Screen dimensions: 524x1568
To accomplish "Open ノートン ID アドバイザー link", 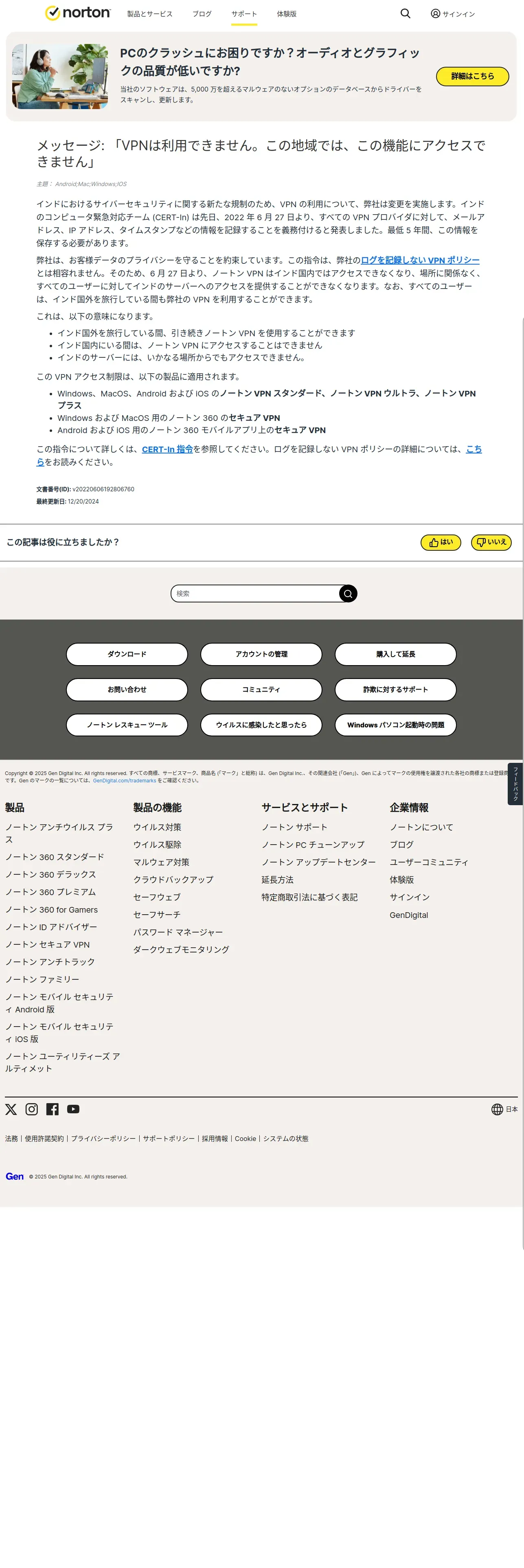I will (51, 927).
